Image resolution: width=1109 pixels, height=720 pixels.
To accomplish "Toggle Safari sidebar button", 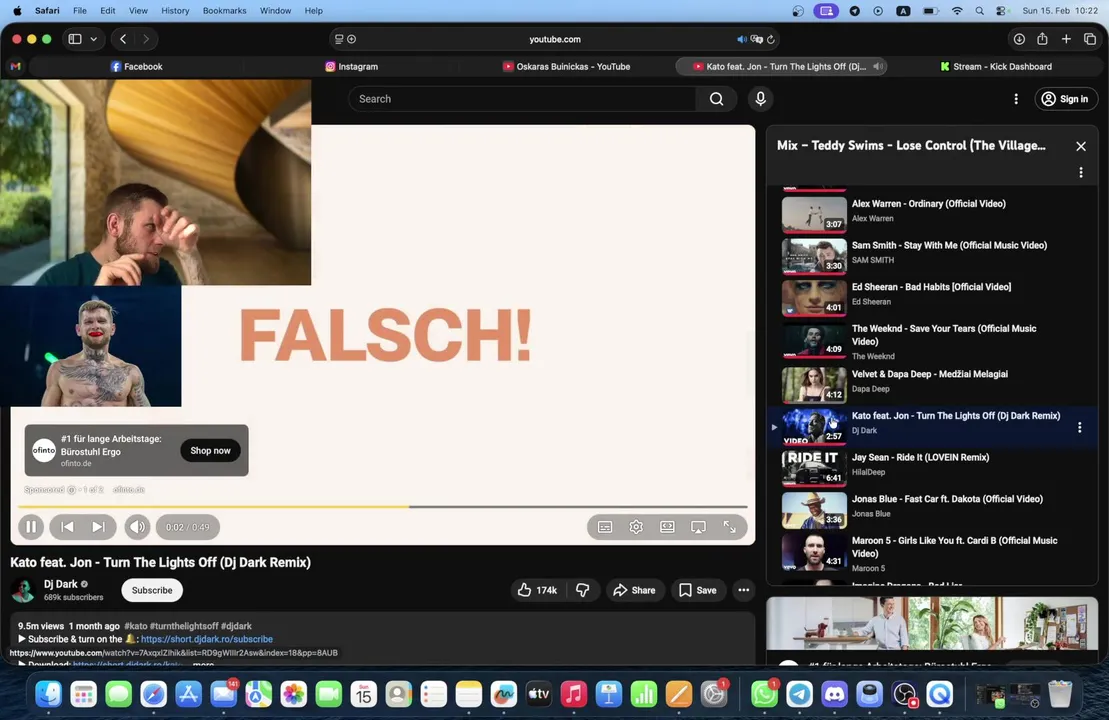I will click(x=75, y=39).
